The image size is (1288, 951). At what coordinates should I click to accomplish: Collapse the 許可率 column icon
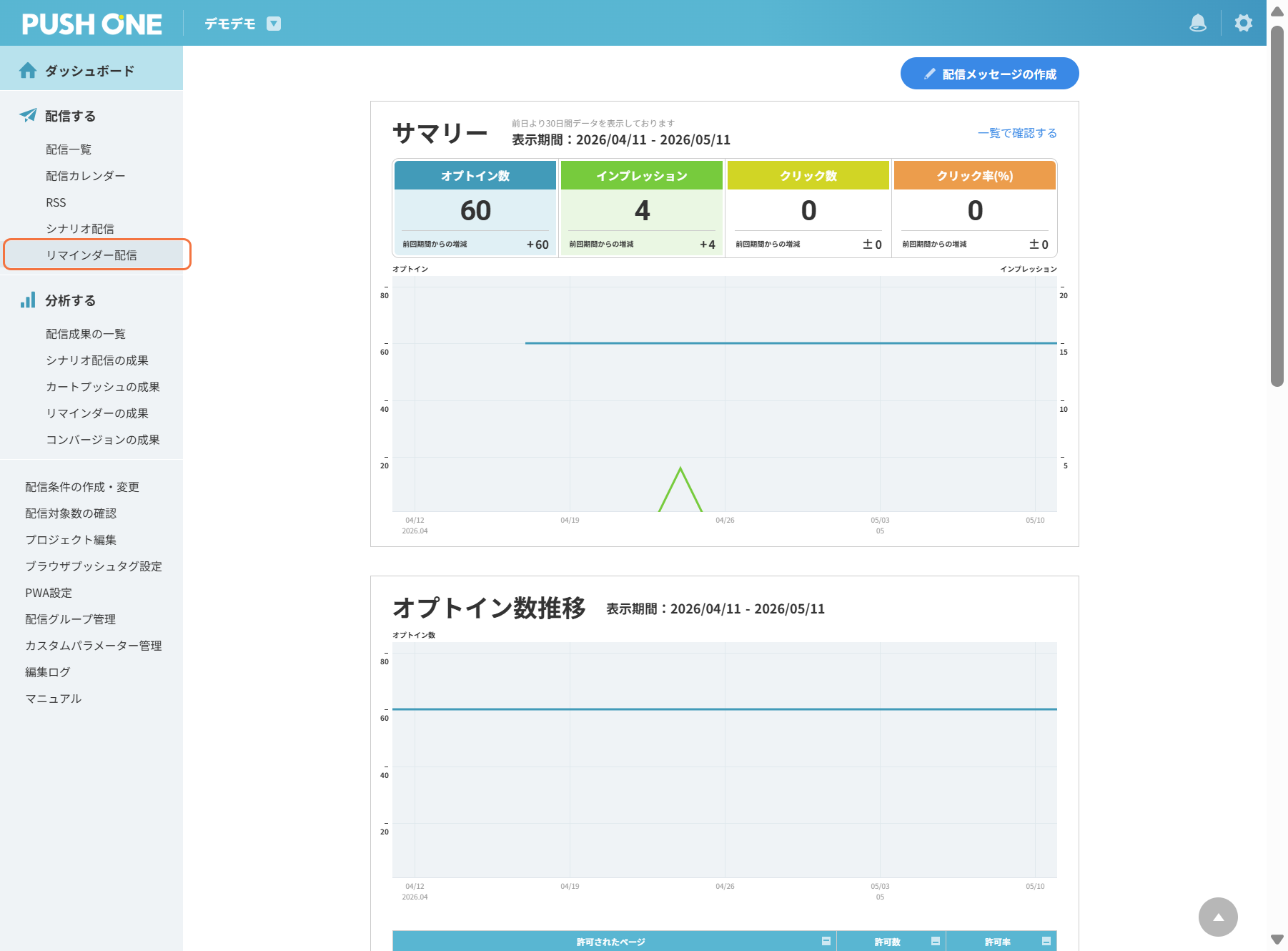1046,941
